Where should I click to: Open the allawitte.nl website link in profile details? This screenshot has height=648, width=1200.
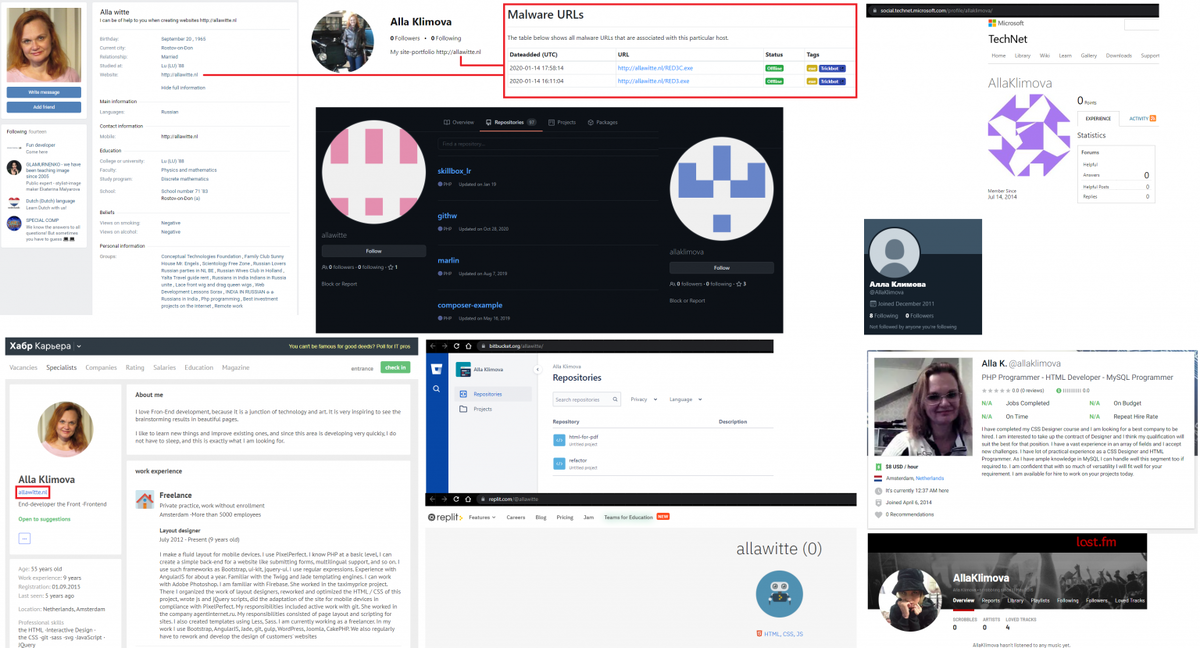(179, 74)
